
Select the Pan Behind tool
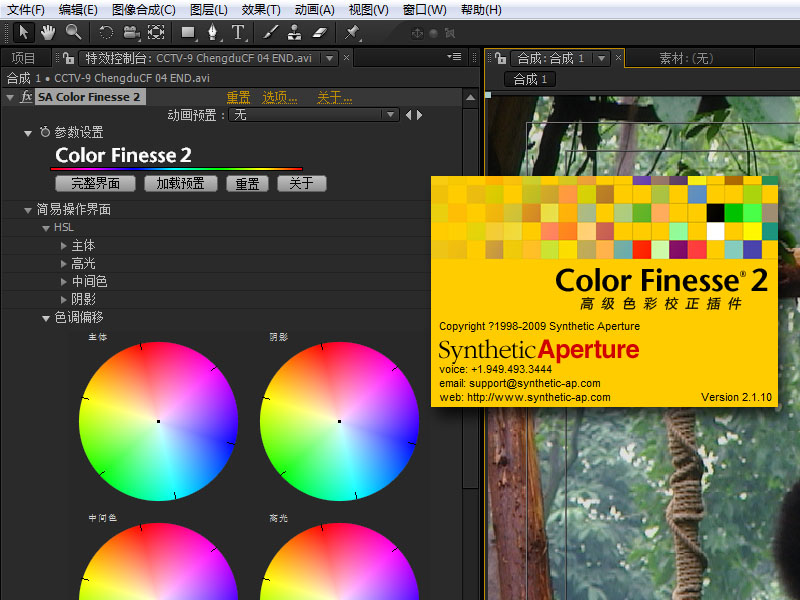[156, 33]
